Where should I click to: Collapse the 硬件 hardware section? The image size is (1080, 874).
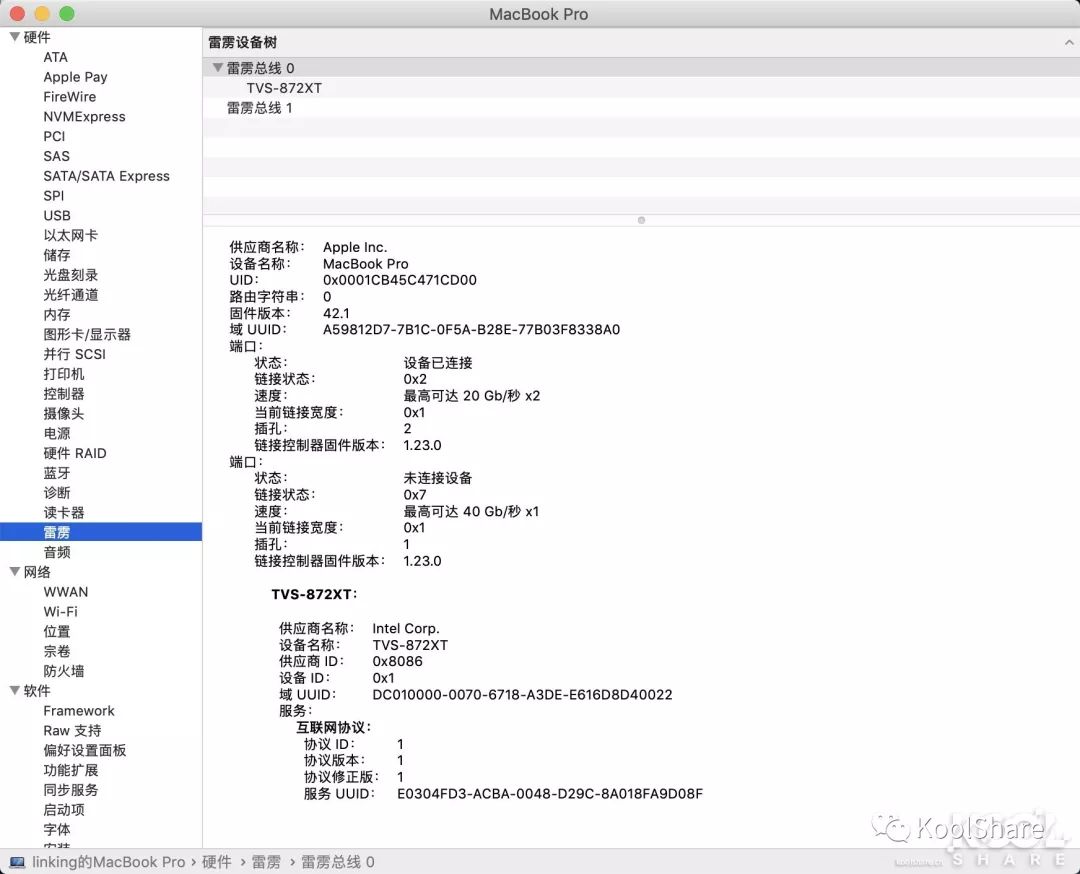(14, 37)
